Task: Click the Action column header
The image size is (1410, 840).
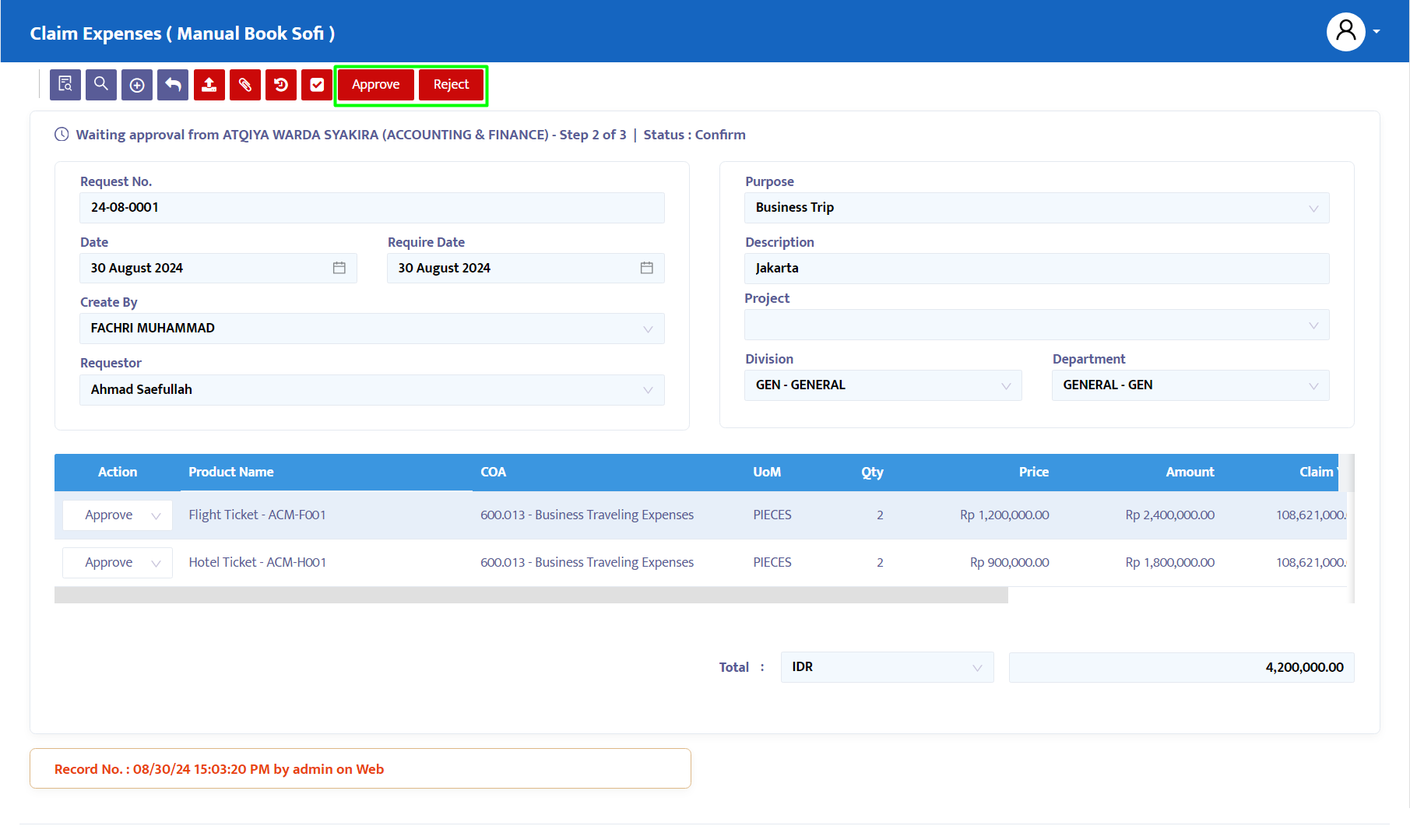Action: (118, 472)
